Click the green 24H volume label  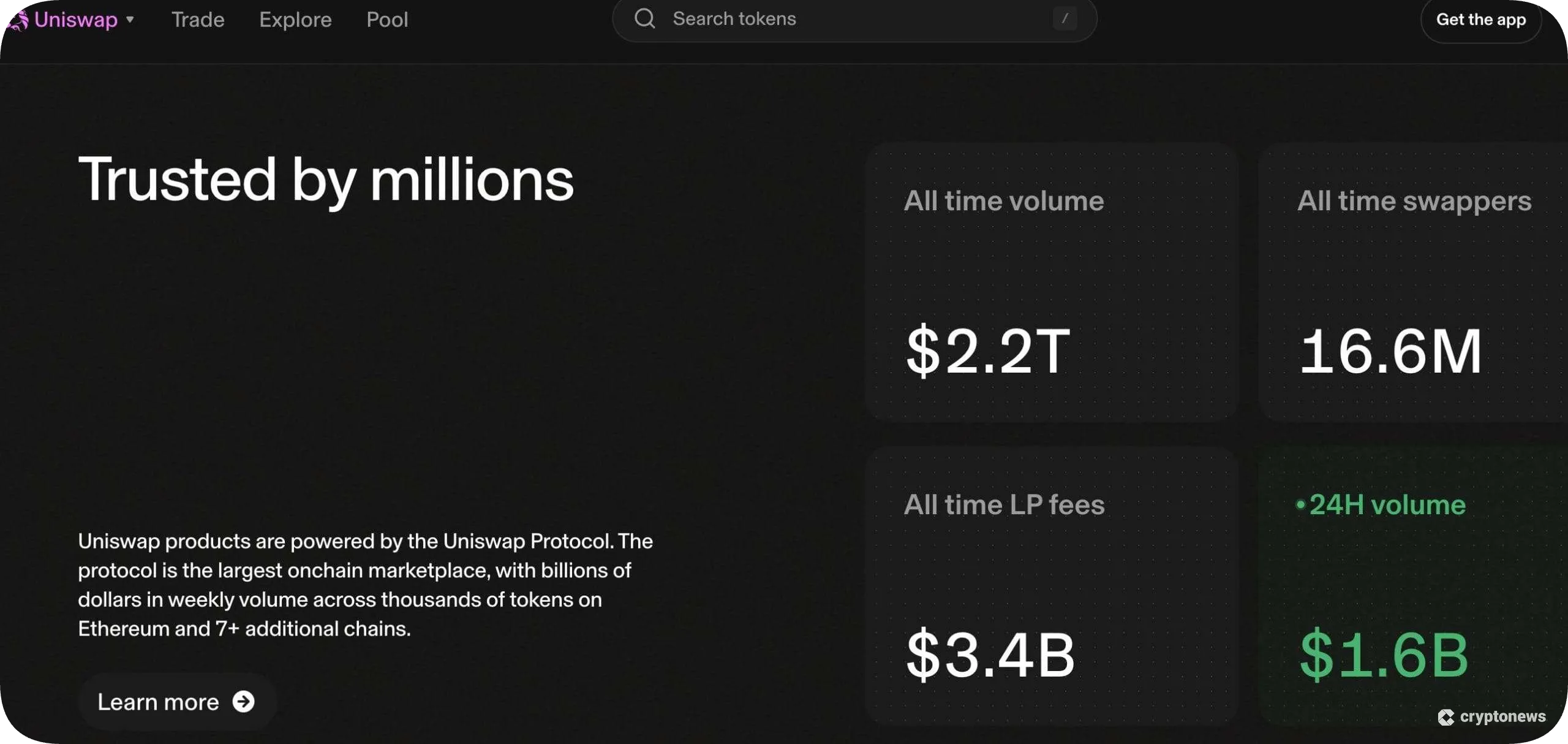tap(1387, 505)
